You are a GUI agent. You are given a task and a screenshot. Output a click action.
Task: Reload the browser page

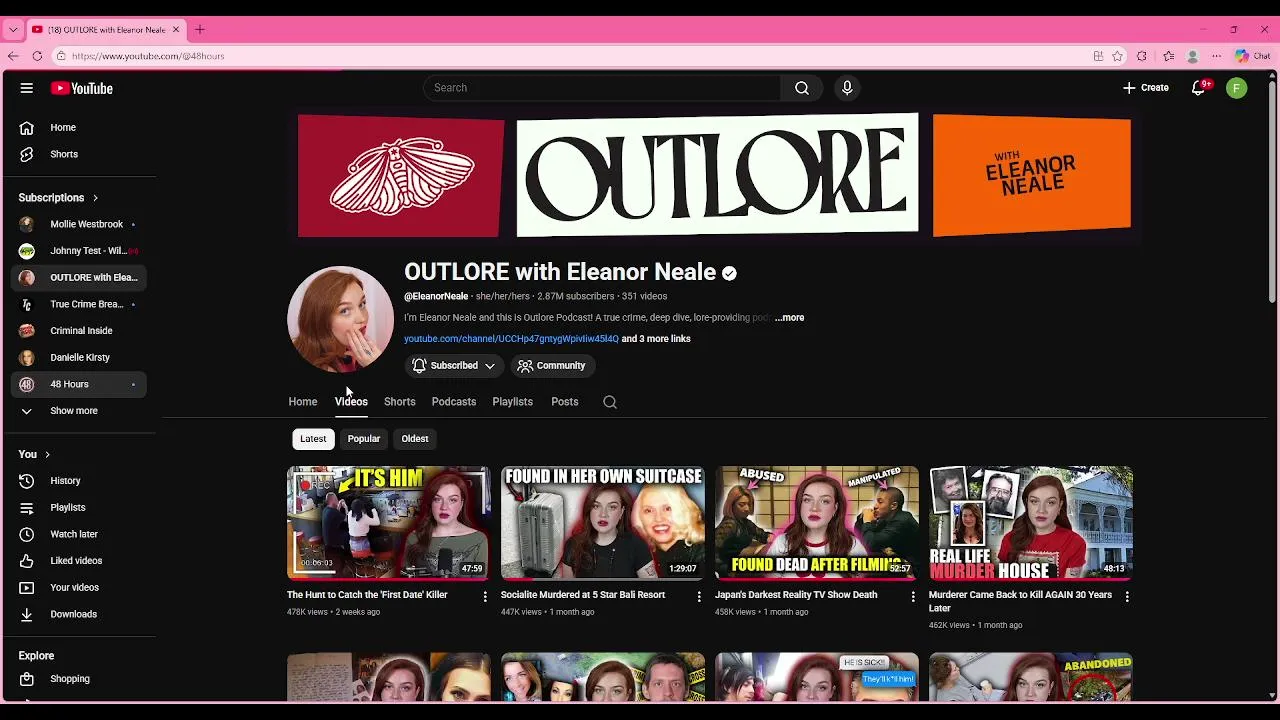click(x=37, y=56)
